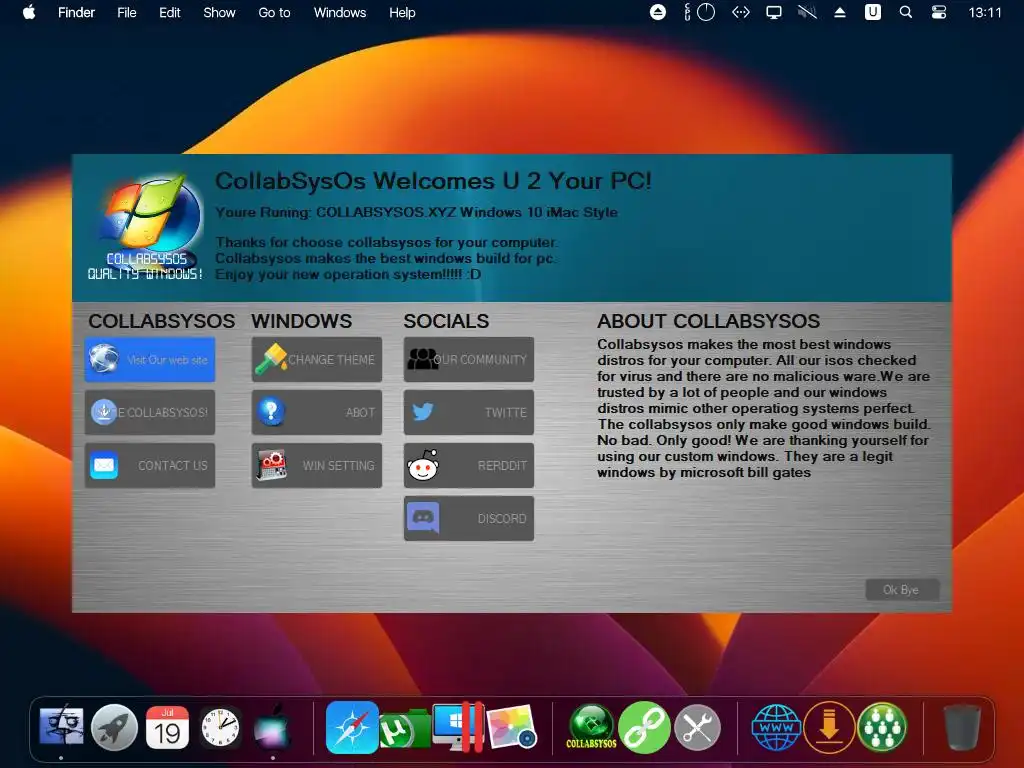Open the Windows monitor icon in dock
Image resolution: width=1024 pixels, height=768 pixels.
coord(458,726)
